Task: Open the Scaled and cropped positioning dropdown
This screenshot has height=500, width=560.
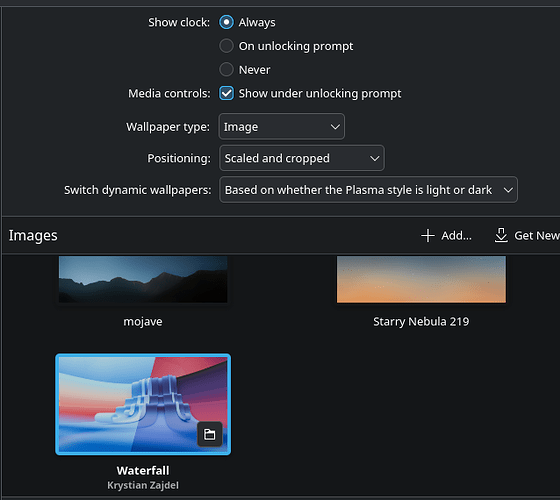Action: (302, 158)
